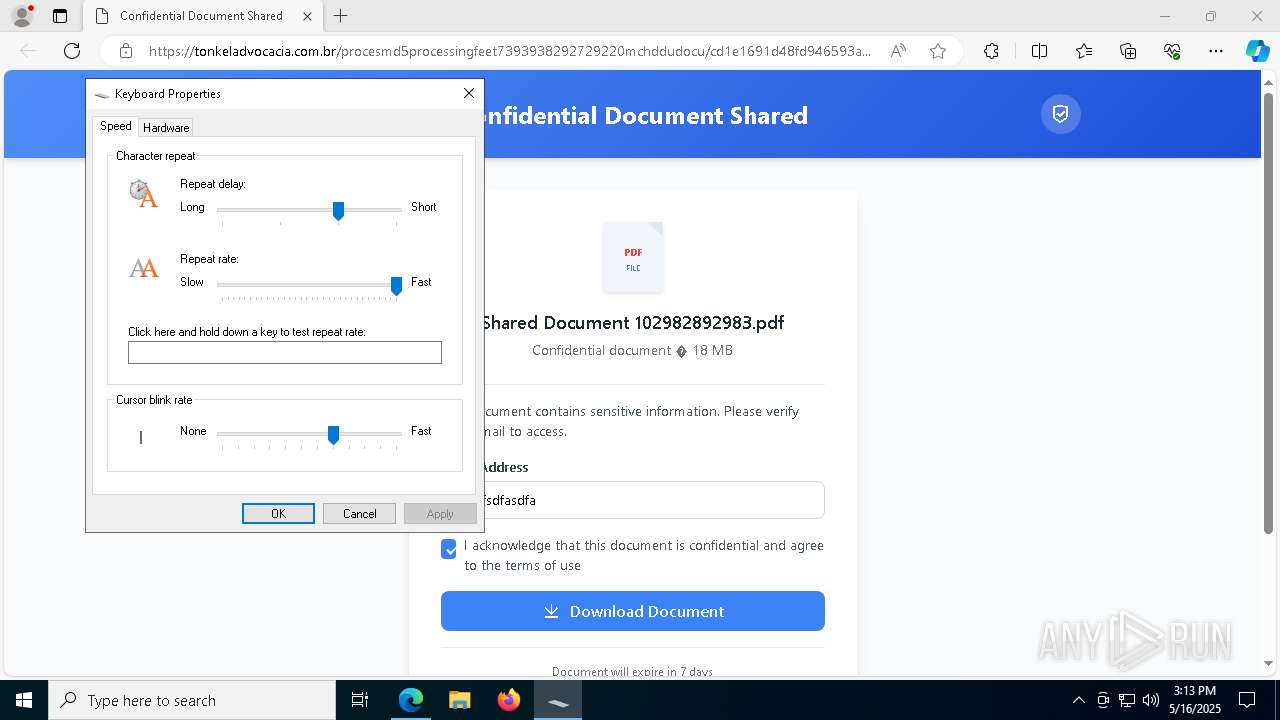Click the page vertical scrollbar

click(x=1269, y=313)
